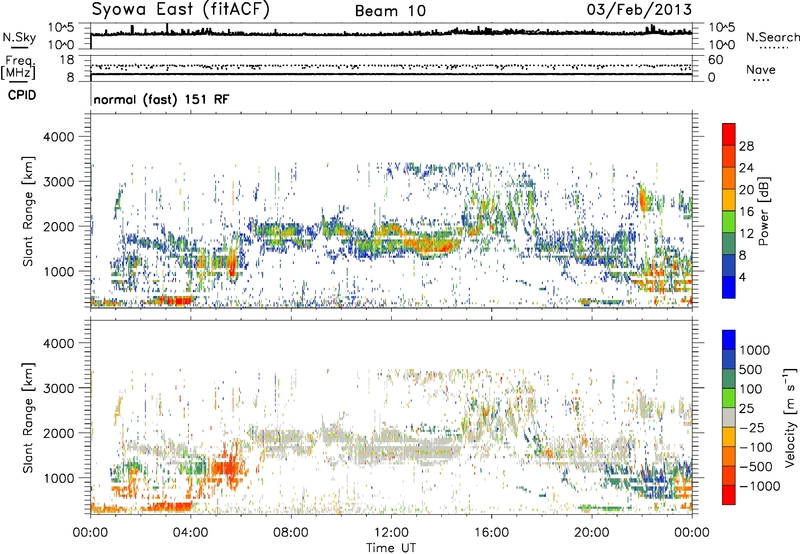Click the '12:00' time tick label
The height and width of the screenshot is (554, 800).
tap(391, 533)
